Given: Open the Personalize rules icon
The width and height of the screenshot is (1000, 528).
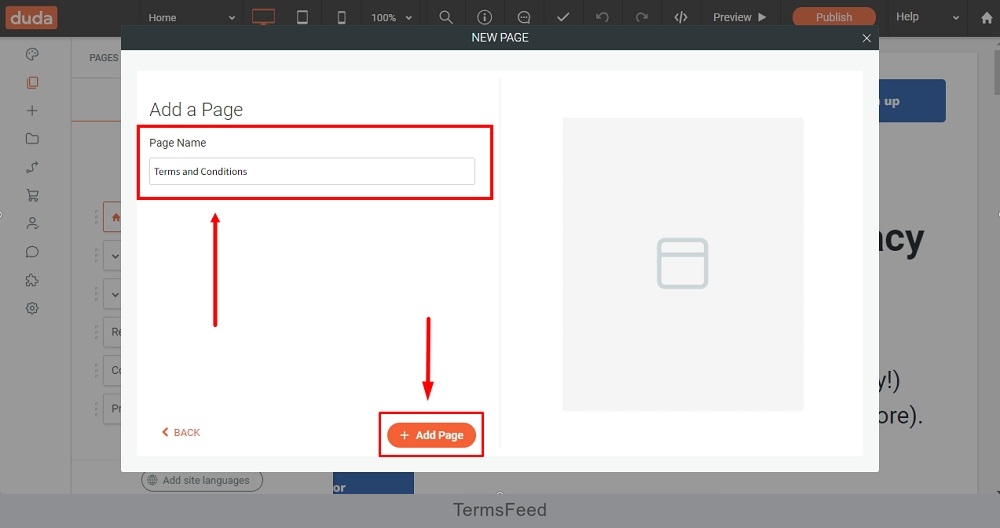Looking at the screenshot, I should (x=32, y=167).
